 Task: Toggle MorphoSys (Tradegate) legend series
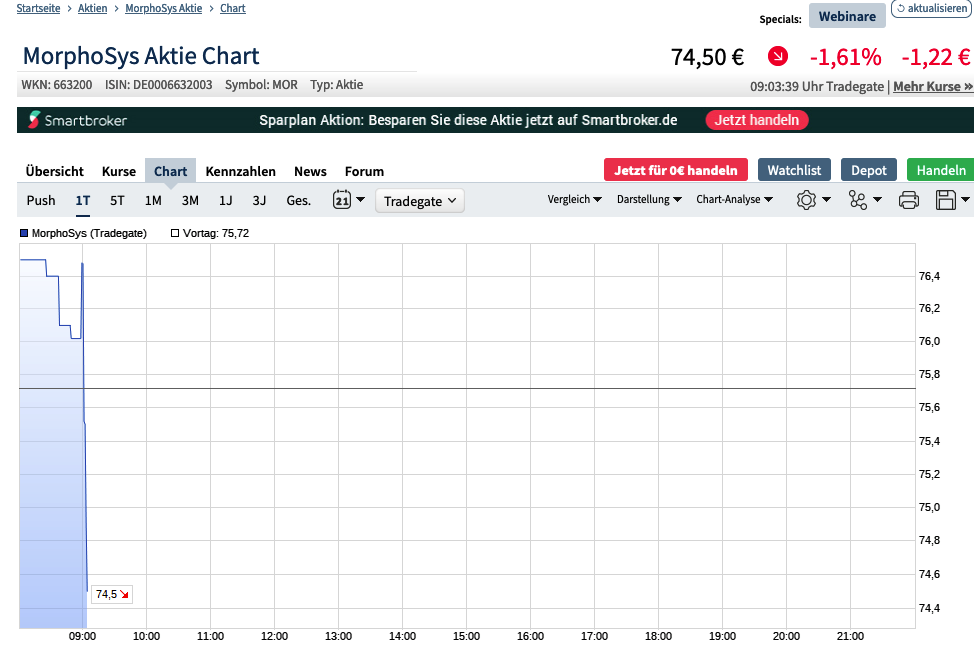tap(88, 233)
